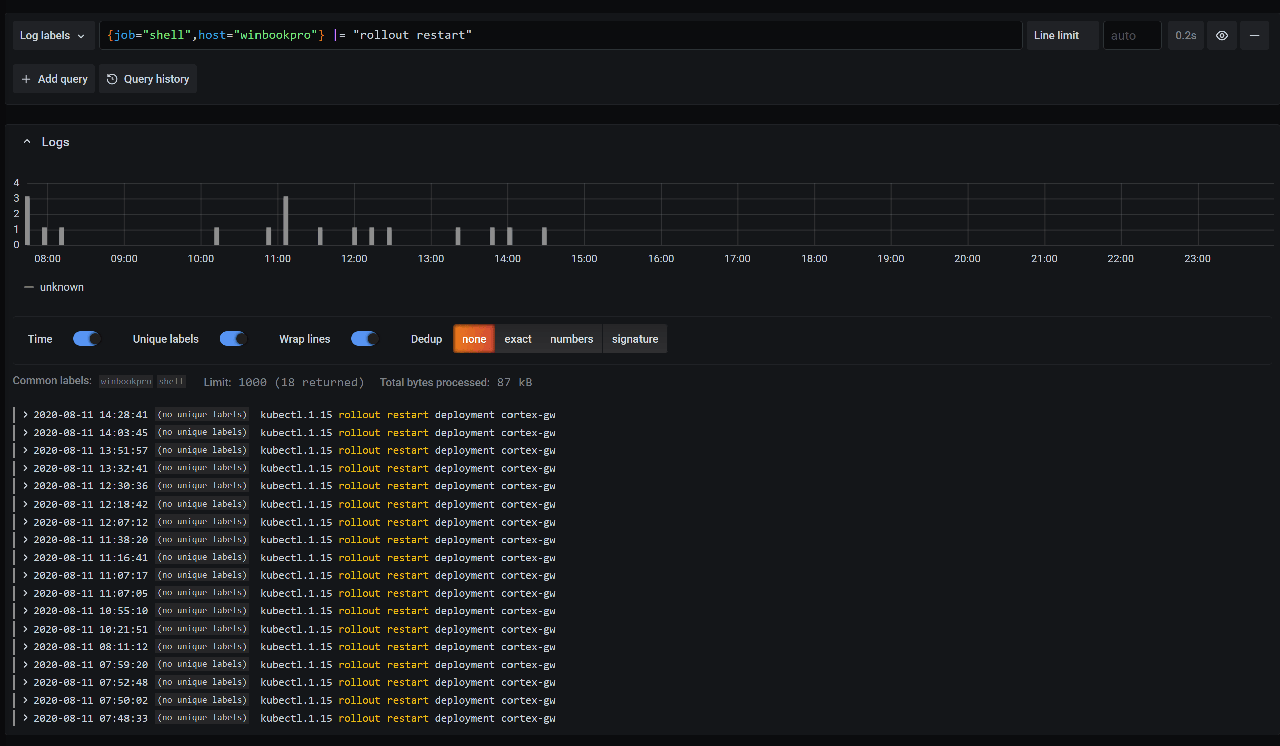Expand the 07:48:33 log row

(x=25, y=718)
